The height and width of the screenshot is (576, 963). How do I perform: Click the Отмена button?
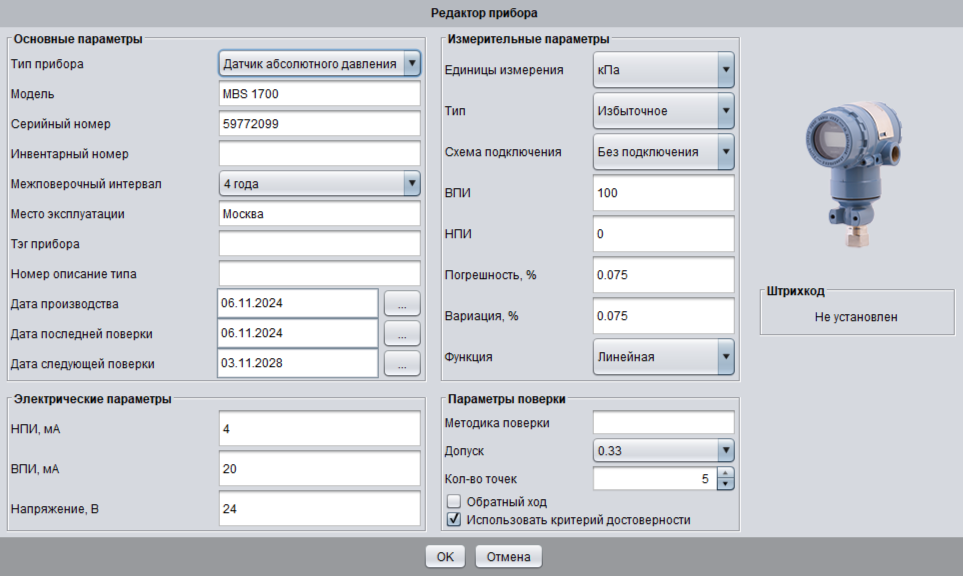tap(508, 557)
